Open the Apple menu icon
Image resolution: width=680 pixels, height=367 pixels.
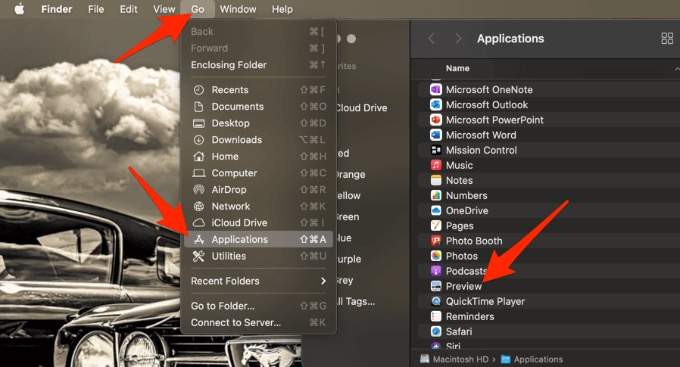click(20, 9)
